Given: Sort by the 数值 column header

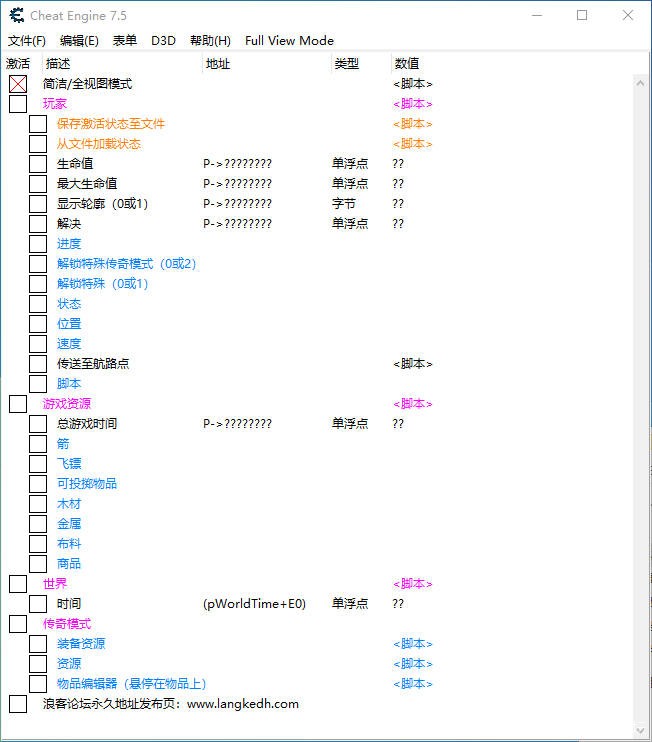Looking at the screenshot, I should pyautogui.click(x=407, y=63).
